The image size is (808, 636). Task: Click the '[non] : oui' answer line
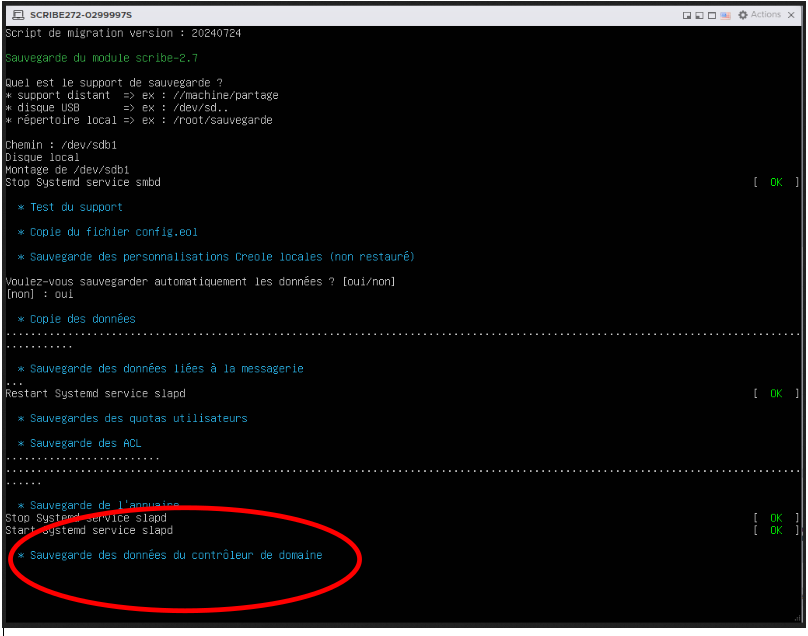tap(39, 294)
